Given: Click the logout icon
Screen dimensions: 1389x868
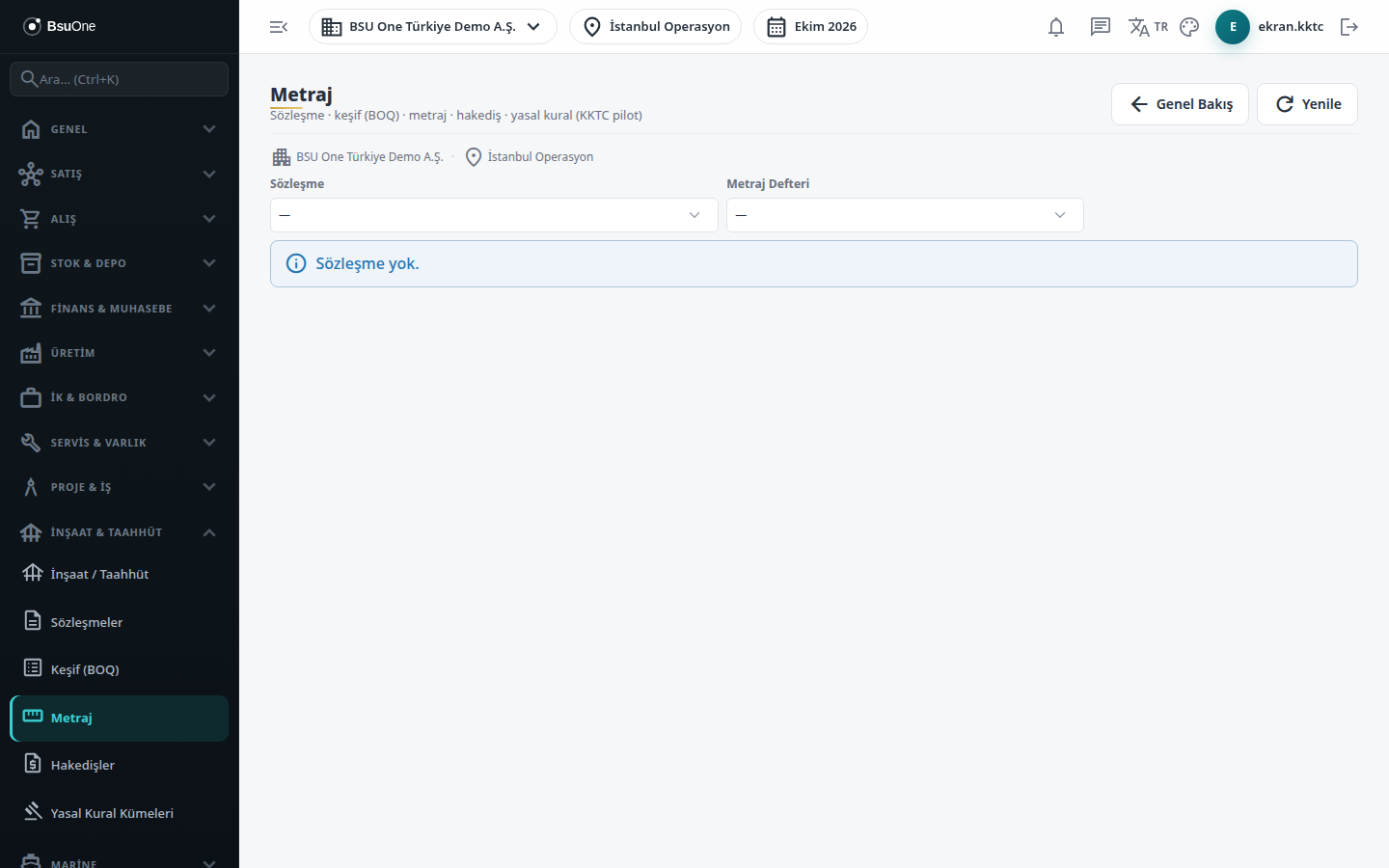Looking at the screenshot, I should pos(1349,27).
